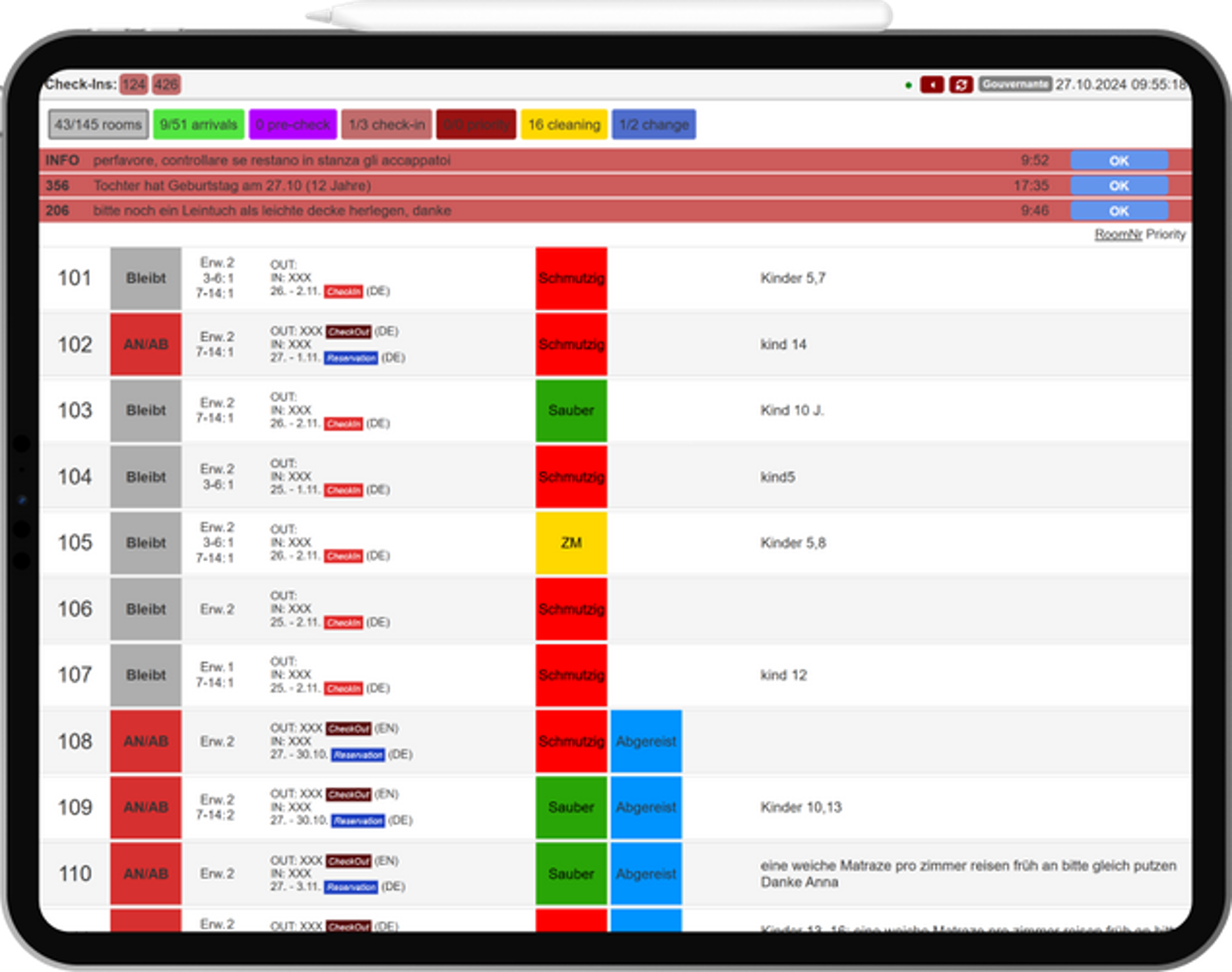Screen dimensions: 1232x972
Task: Sort the list by Priority
Action: [1165, 234]
